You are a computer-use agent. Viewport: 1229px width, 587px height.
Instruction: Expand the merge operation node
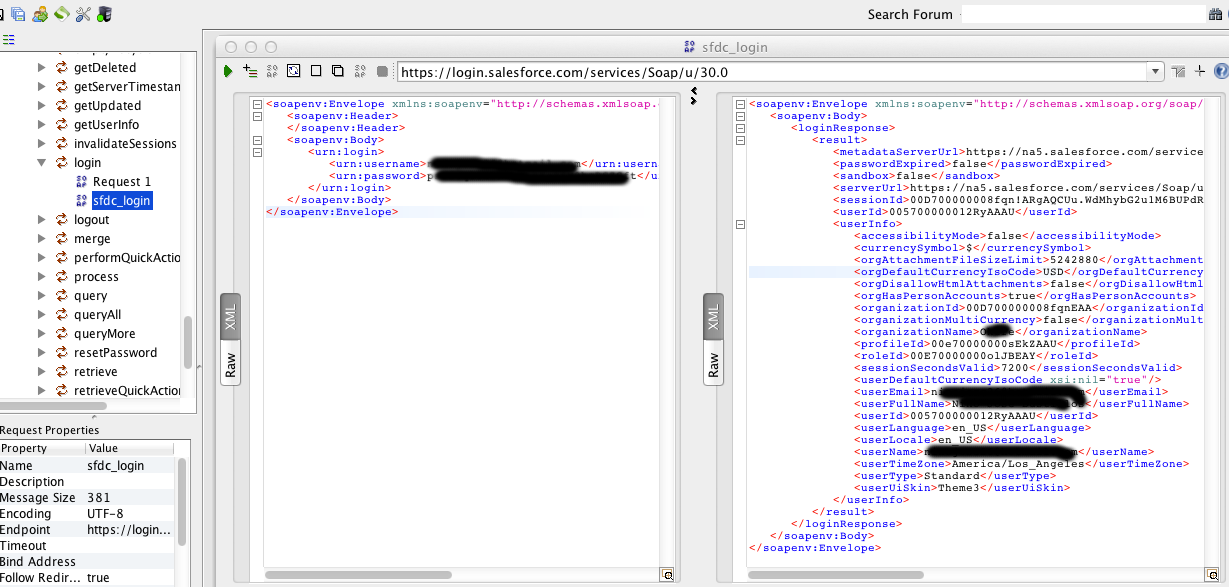tap(42, 239)
